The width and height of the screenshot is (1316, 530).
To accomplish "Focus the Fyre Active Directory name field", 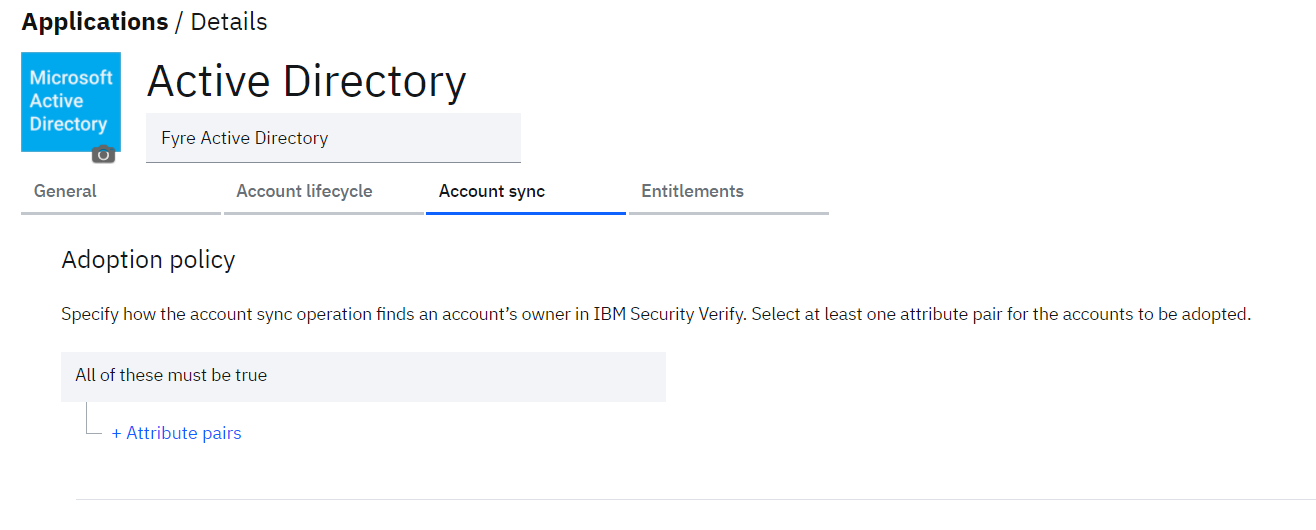I will coord(333,138).
